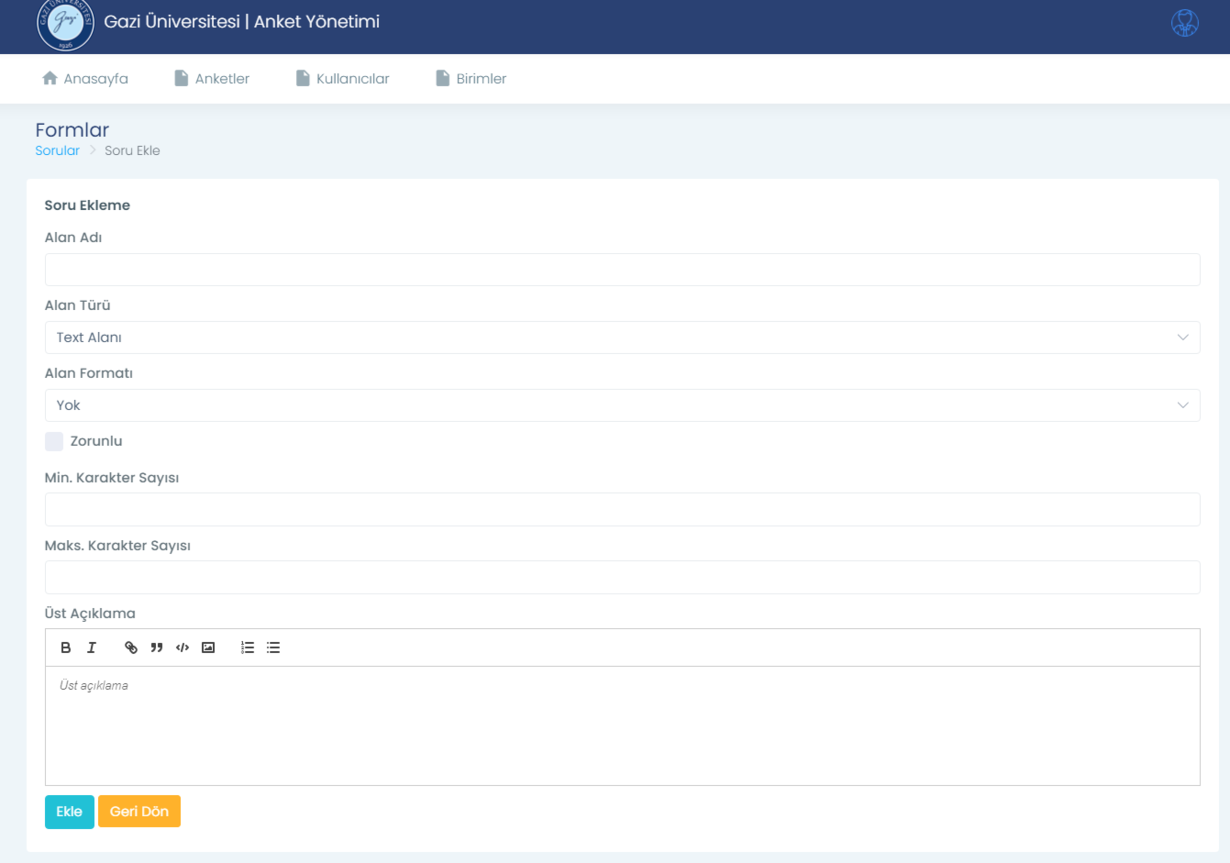The width and height of the screenshot is (1230, 863).
Task: Click the Birimler document icon
Action: [x=443, y=78]
